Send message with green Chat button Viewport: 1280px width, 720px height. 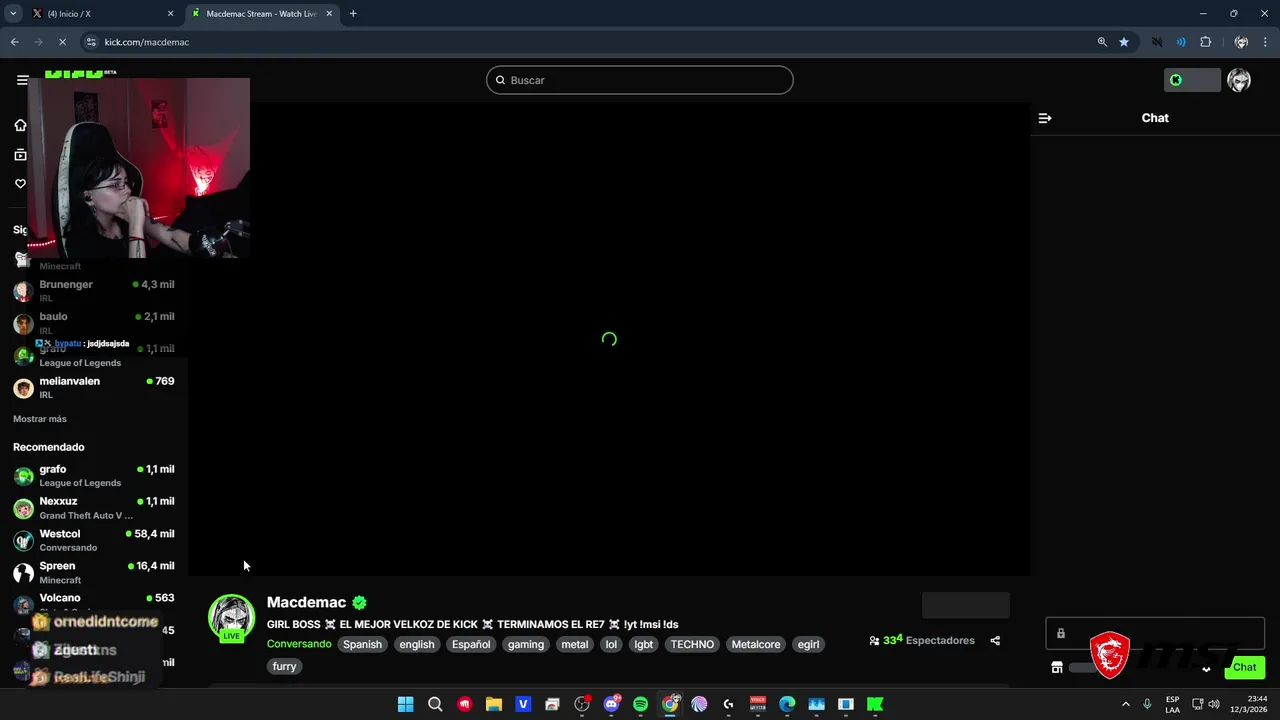[x=1244, y=667]
